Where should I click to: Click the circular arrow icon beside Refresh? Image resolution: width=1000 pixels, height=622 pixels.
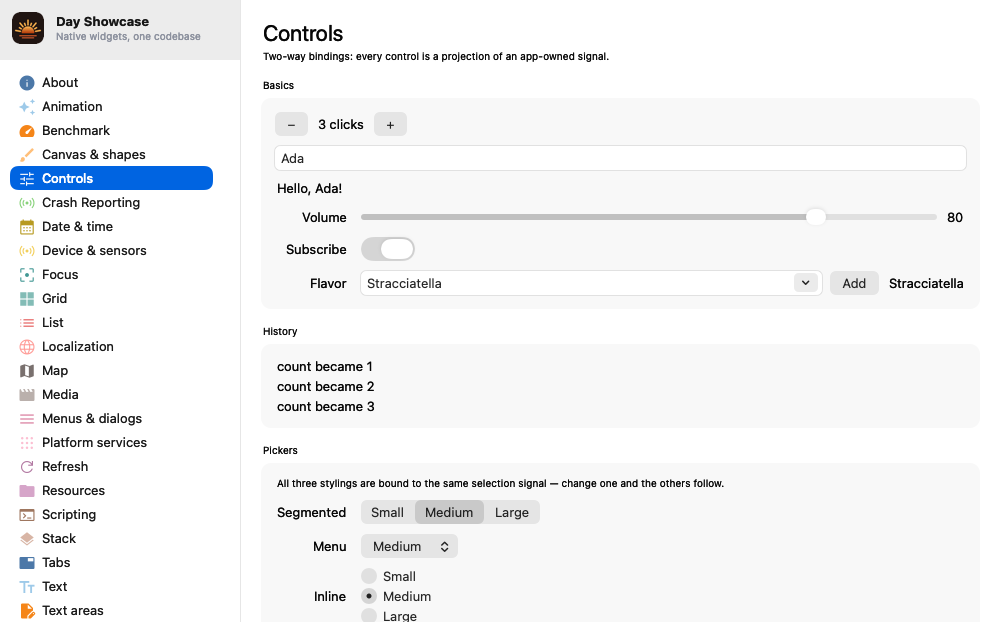click(27, 467)
